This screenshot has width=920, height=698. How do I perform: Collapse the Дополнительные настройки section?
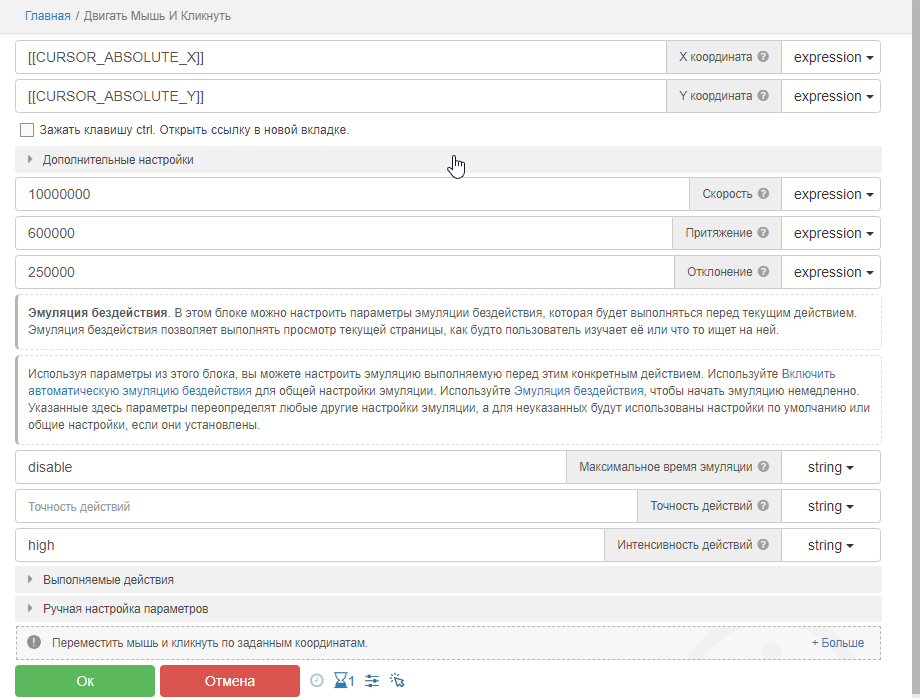tap(118, 160)
